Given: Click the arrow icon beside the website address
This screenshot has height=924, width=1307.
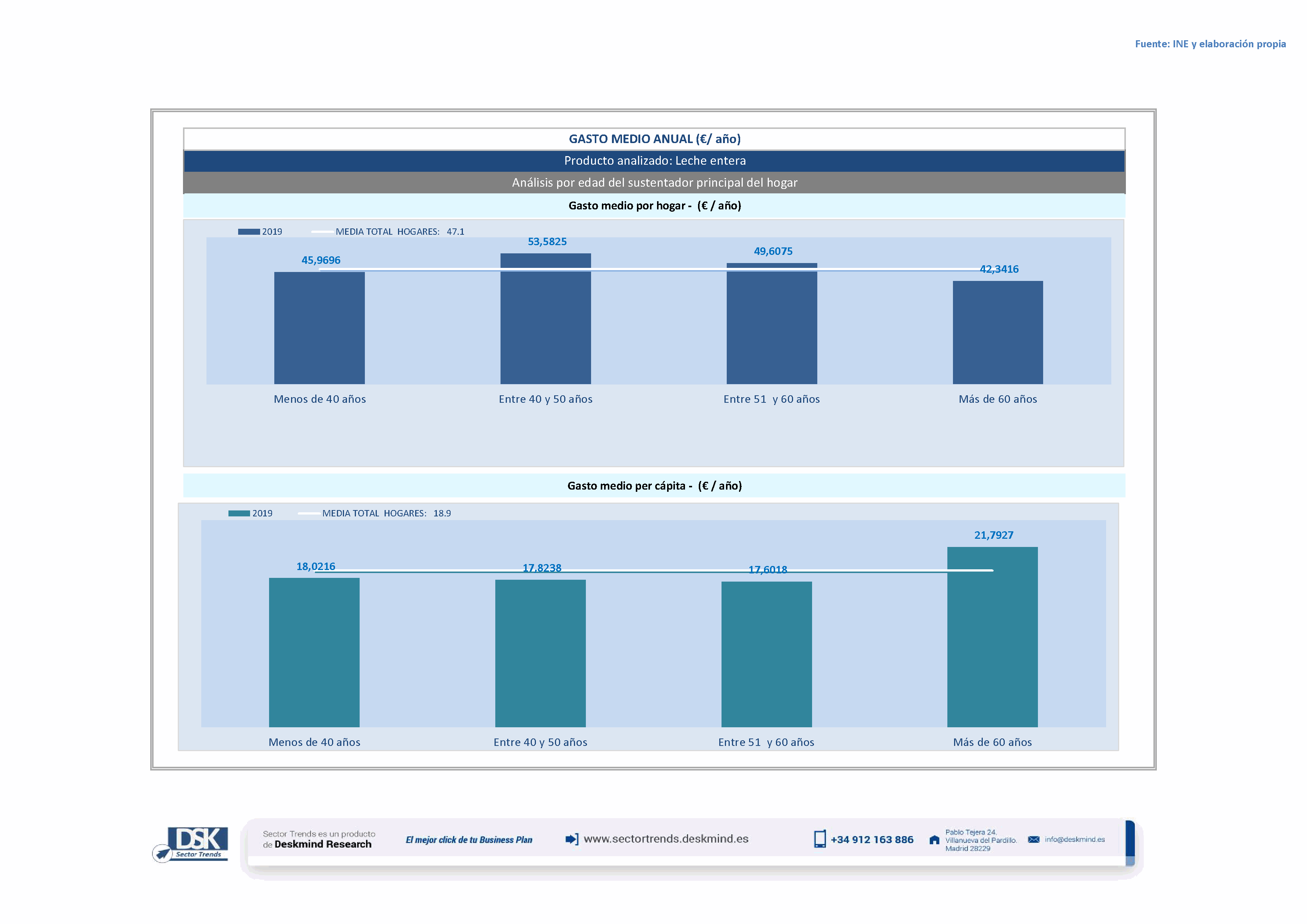Looking at the screenshot, I should tap(572, 839).
